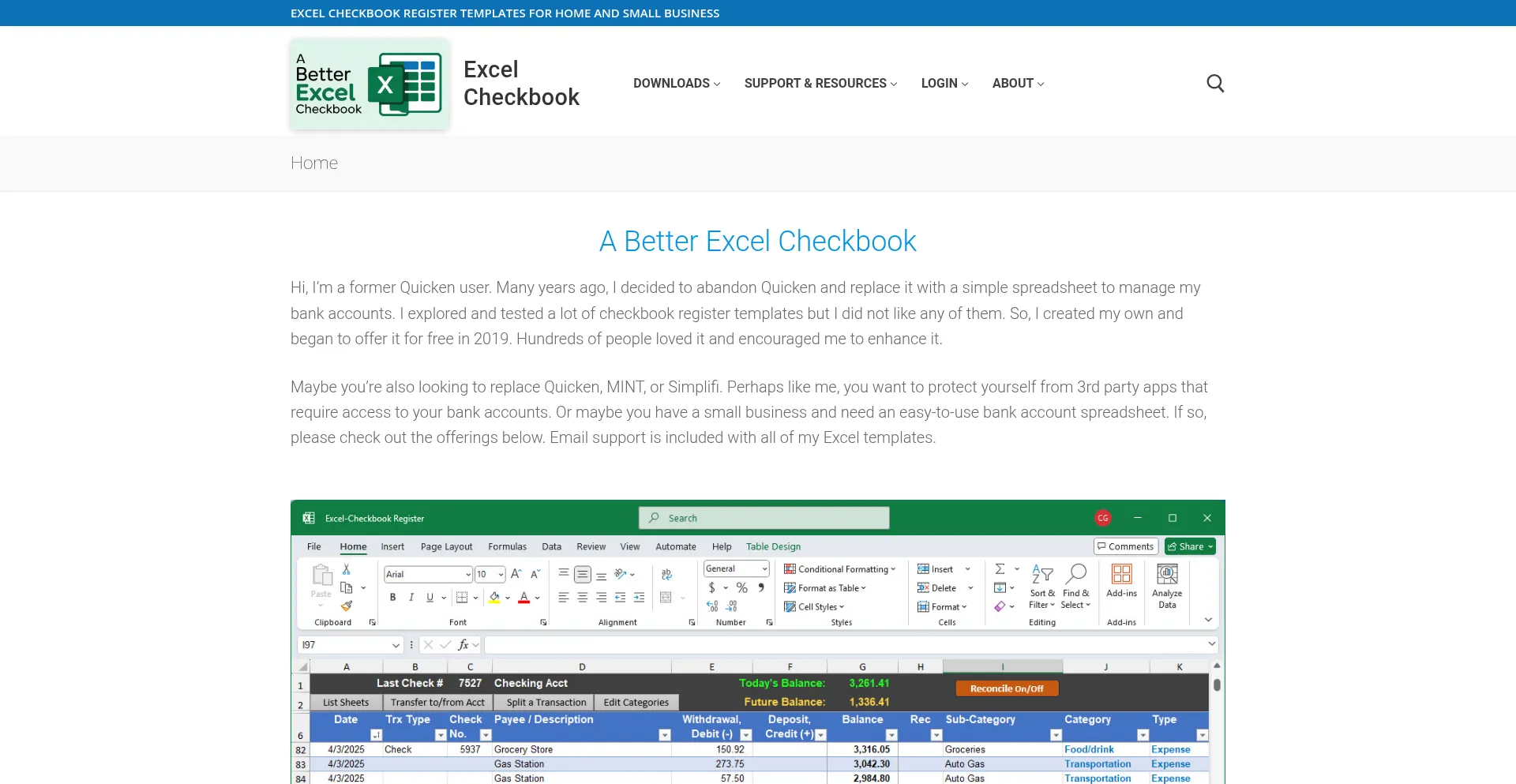The image size is (1516, 784).
Task: Click the Reconcile On/Off button
Action: (x=1007, y=688)
